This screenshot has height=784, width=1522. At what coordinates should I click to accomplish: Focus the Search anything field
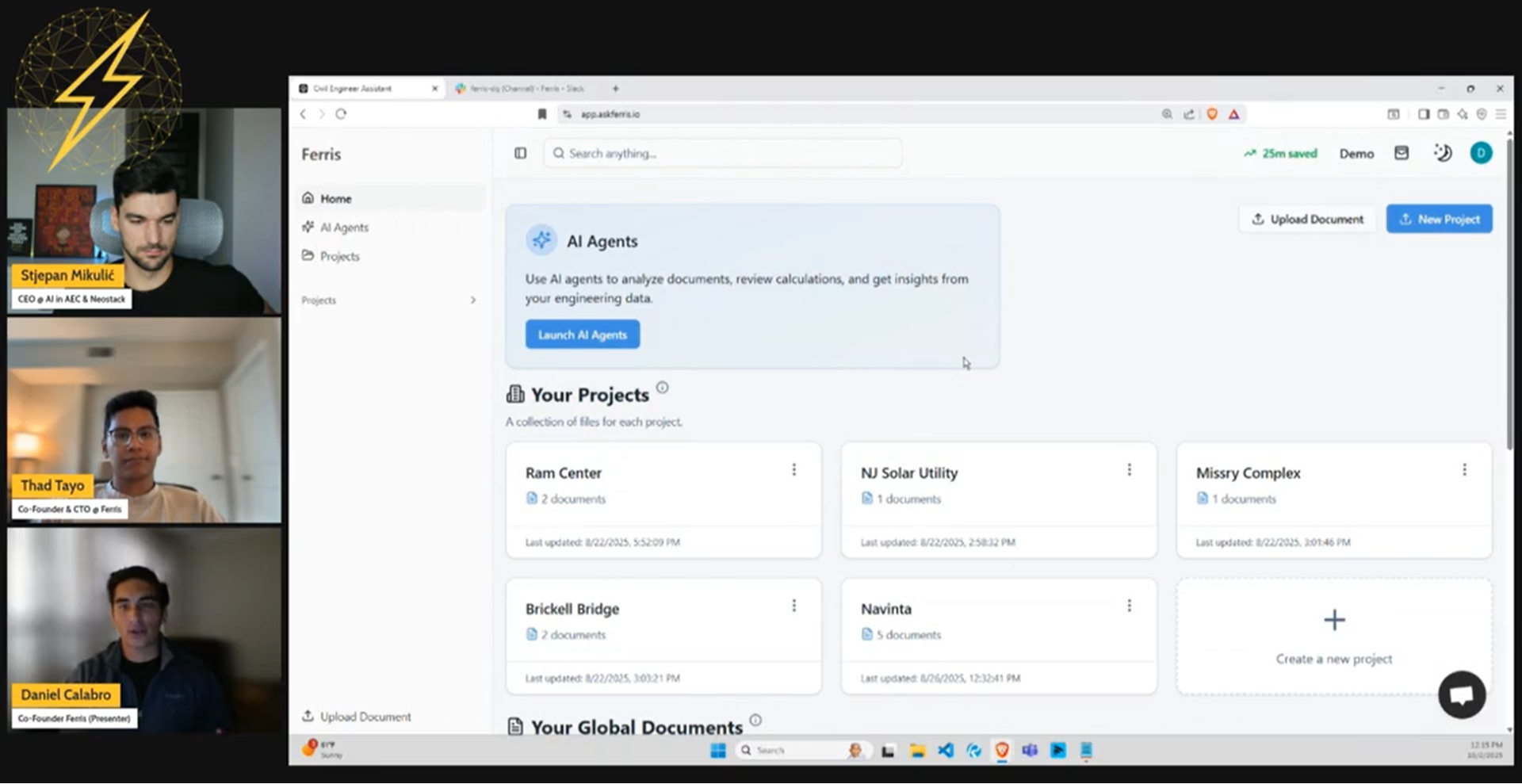tap(723, 153)
